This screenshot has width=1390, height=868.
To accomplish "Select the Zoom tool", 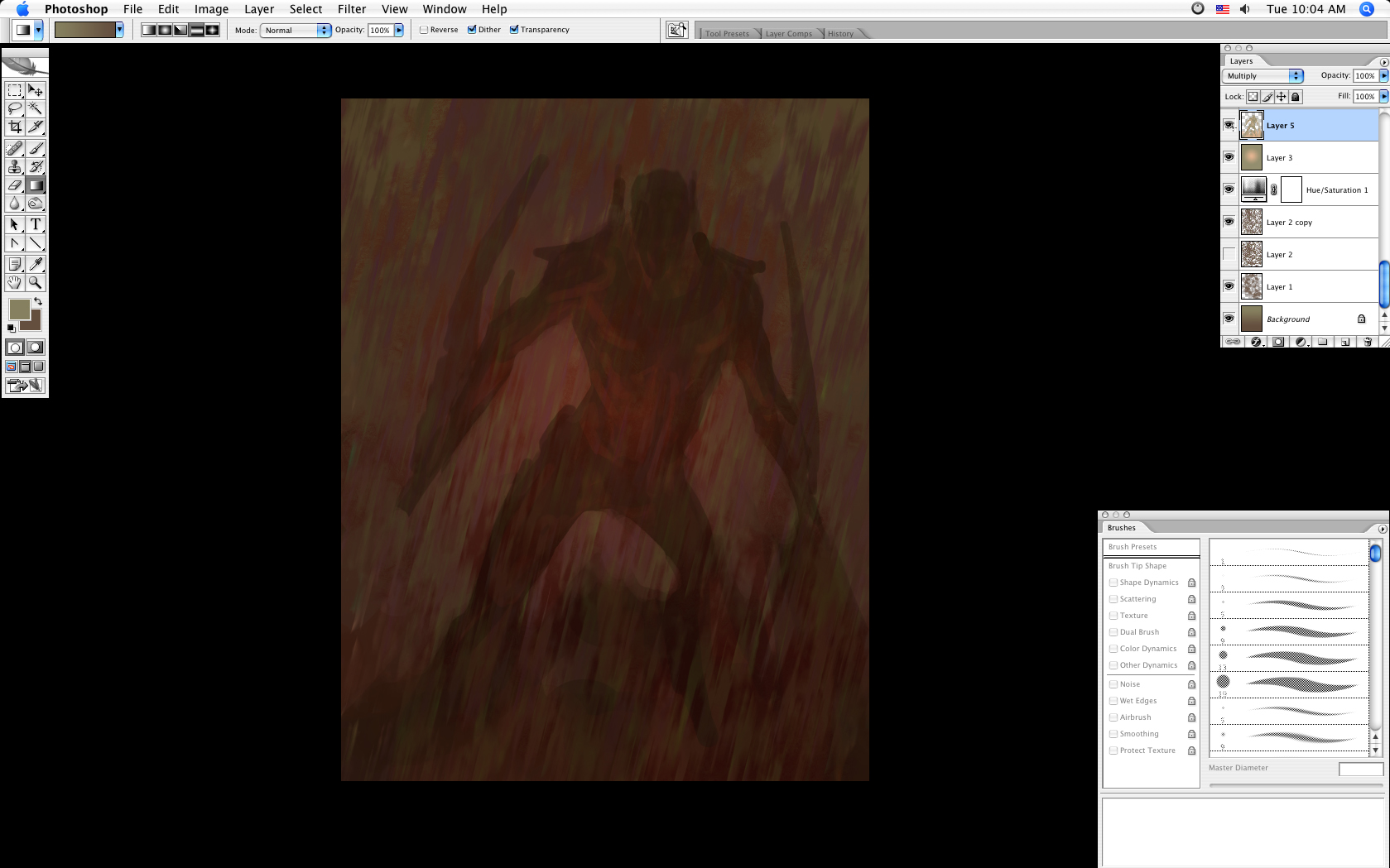I will coord(36,282).
